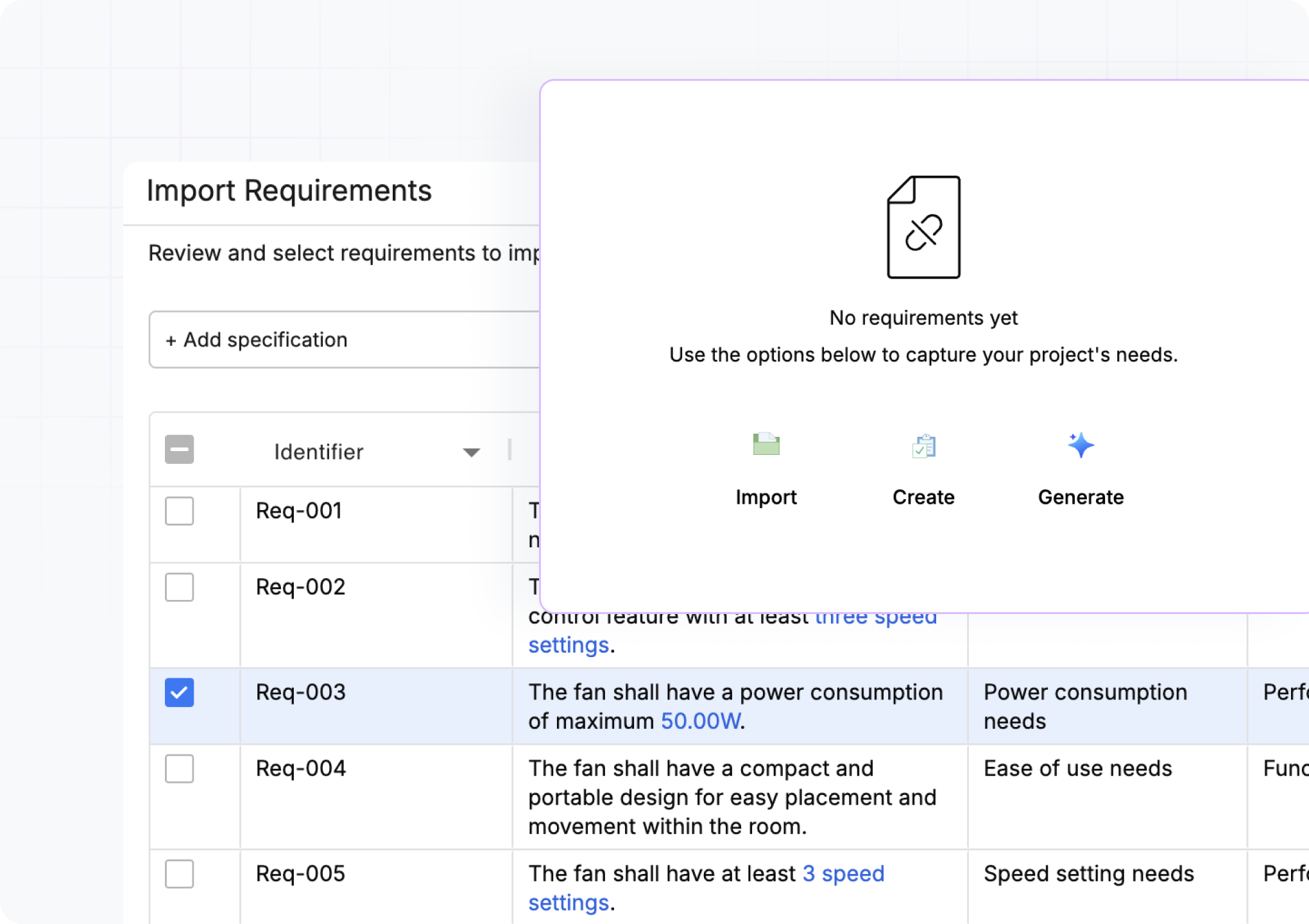Click the '3 speed settings' link in Req-005
This screenshot has height=924, width=1309.
click(706, 888)
